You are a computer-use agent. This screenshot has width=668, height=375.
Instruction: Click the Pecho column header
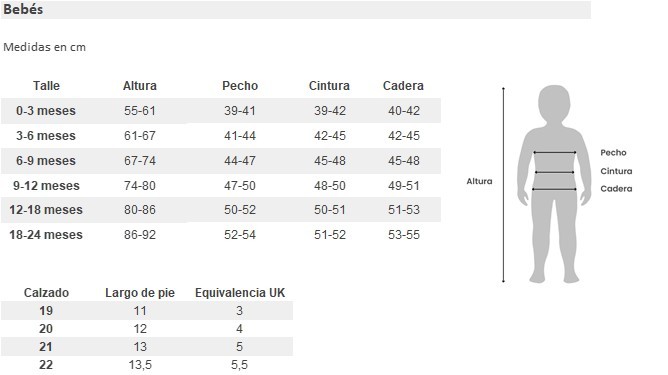pos(240,86)
